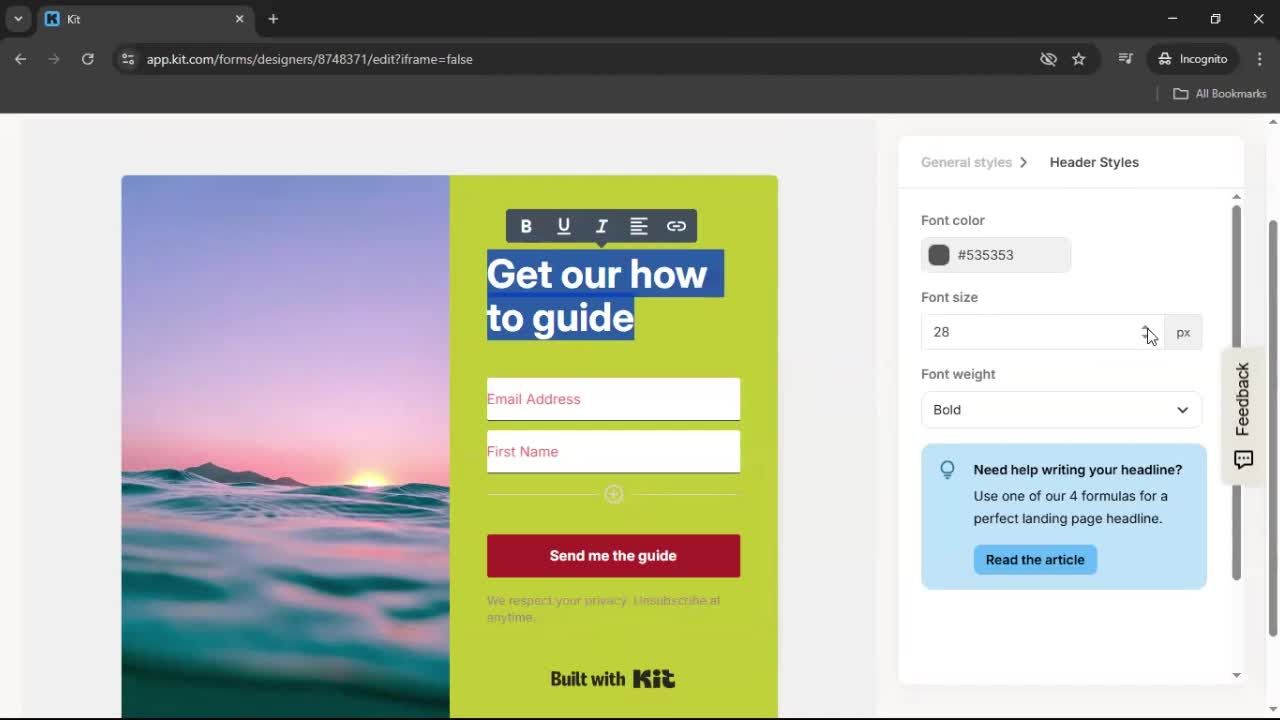Screen dimensions: 1280x720
Task: Open the text alignment options icon
Action: click(639, 226)
